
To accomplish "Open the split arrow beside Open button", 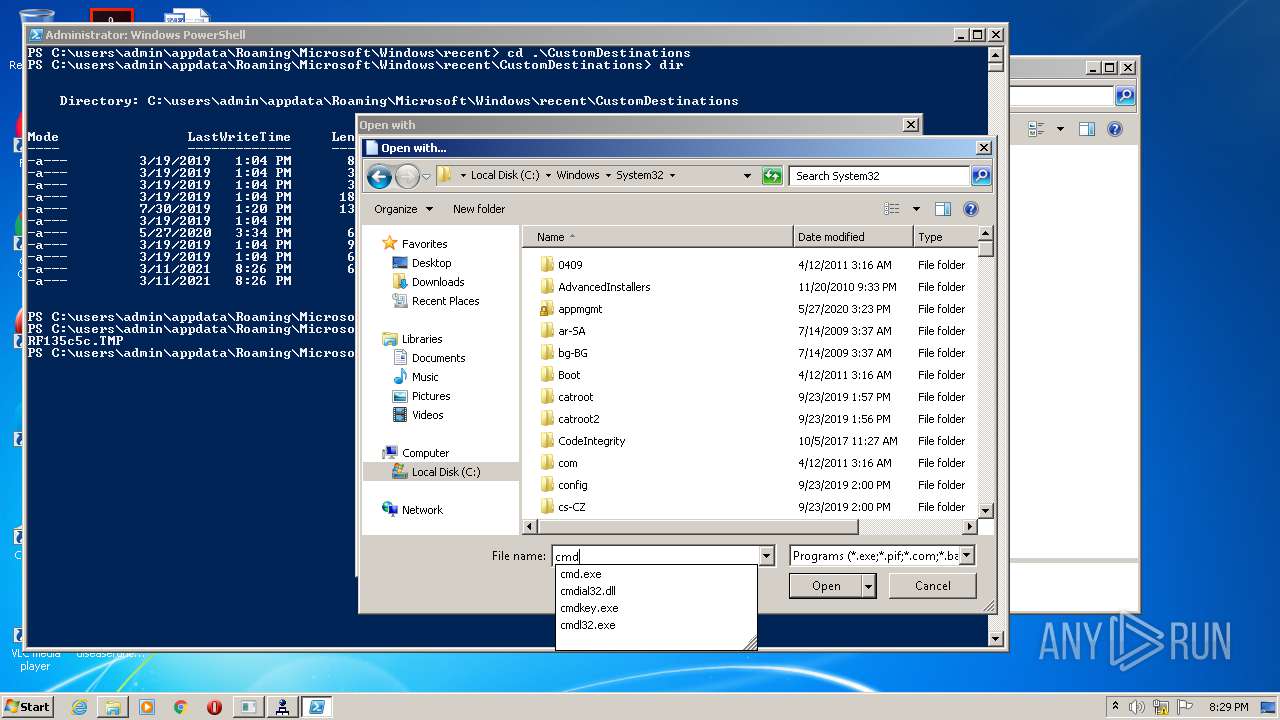I will (x=869, y=586).
